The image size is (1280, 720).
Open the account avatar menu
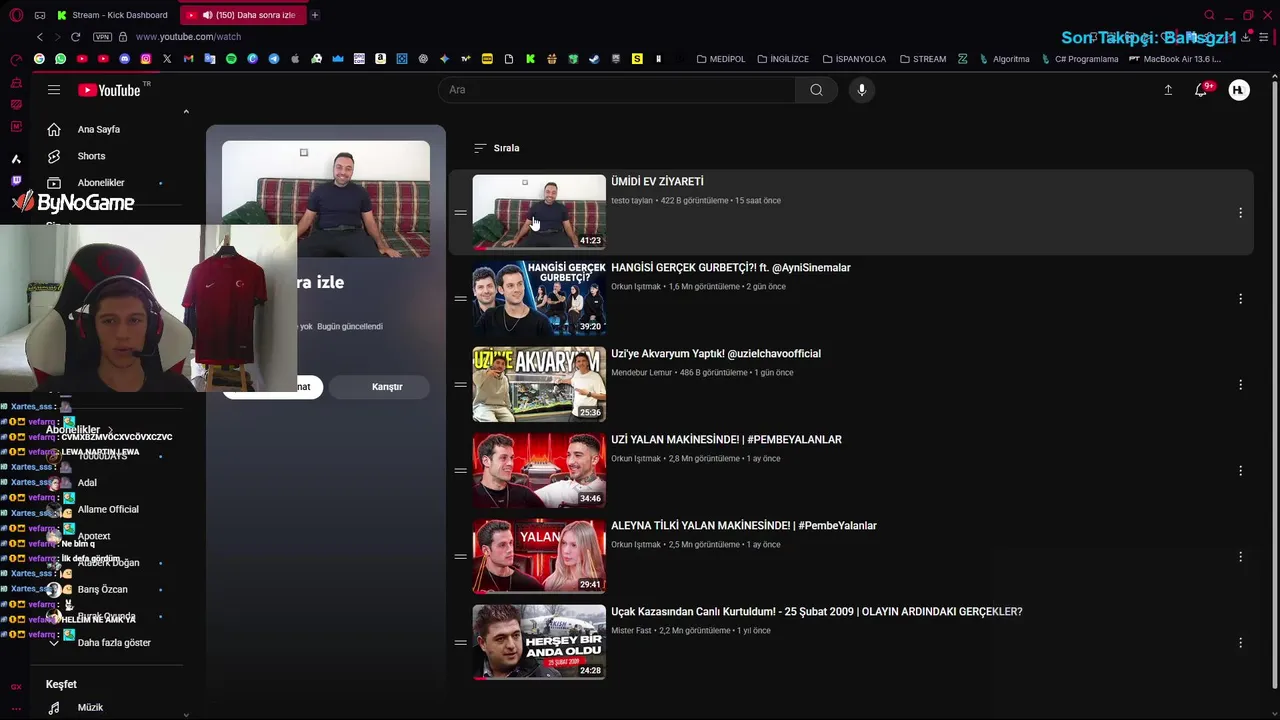tap(1239, 90)
